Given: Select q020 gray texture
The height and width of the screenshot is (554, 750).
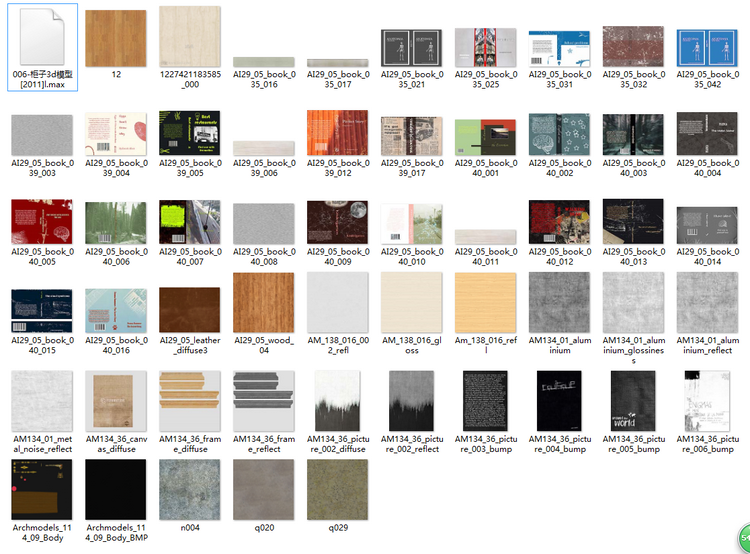Looking at the screenshot, I should click(x=264, y=489).
